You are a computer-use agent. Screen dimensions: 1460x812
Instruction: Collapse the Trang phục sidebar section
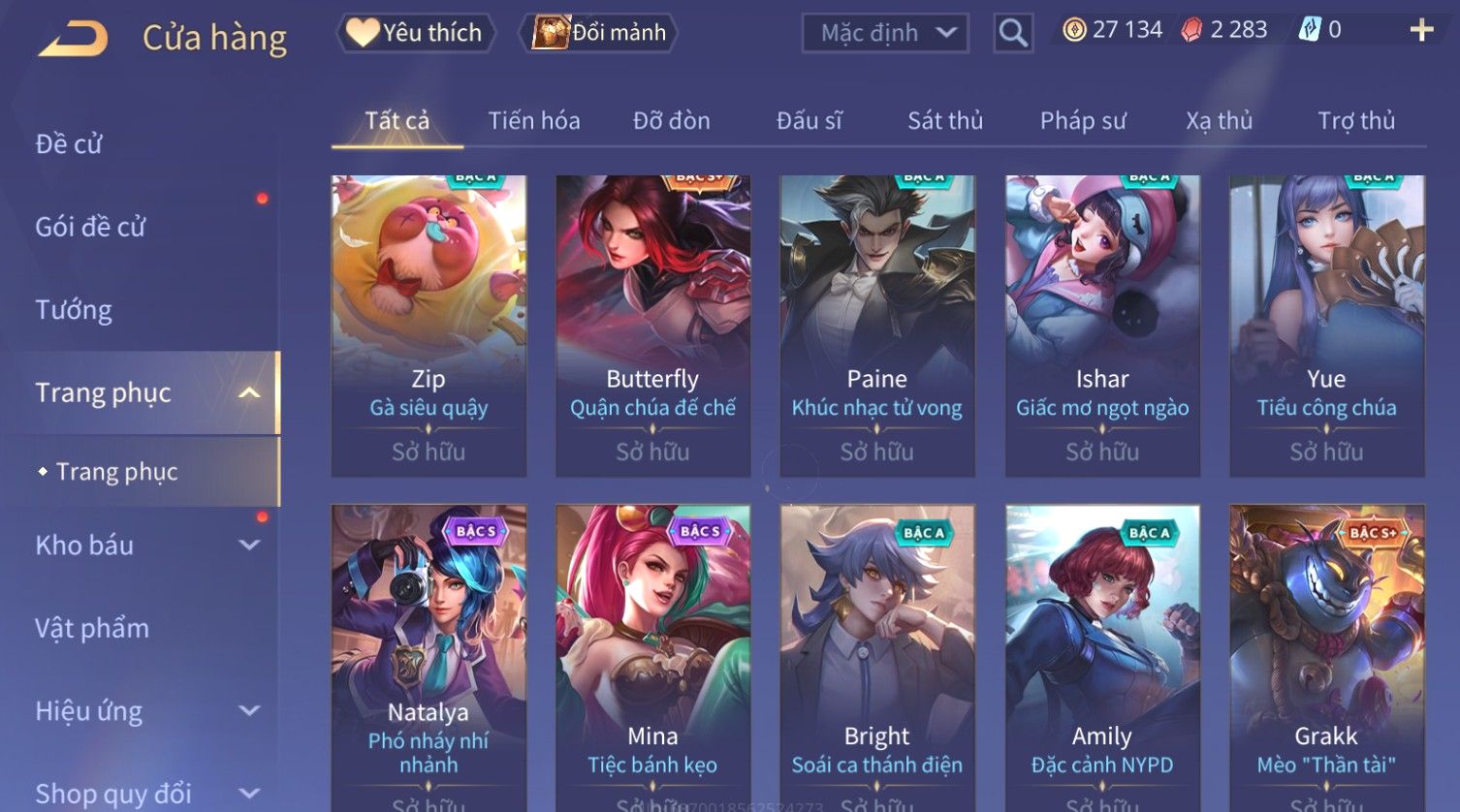tap(249, 392)
